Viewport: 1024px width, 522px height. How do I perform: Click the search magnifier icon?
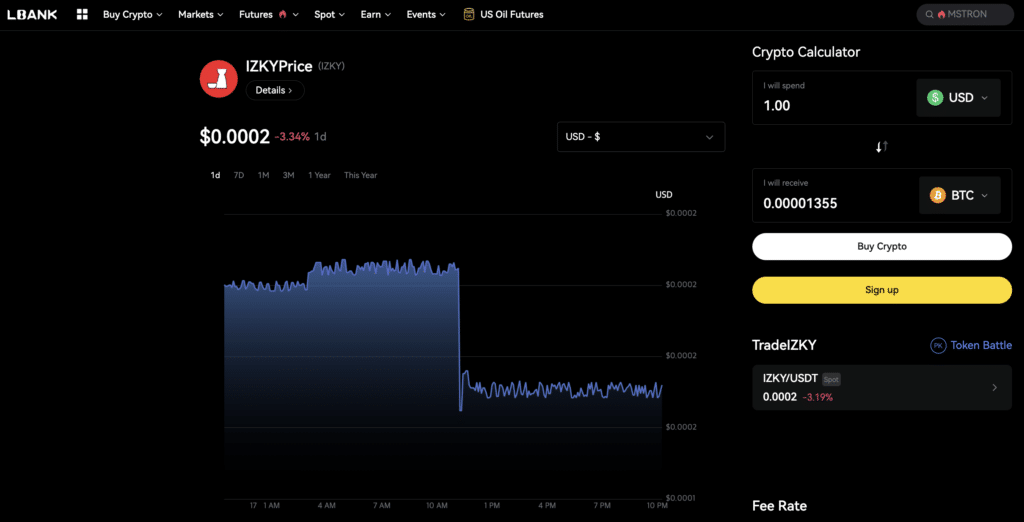[929, 14]
